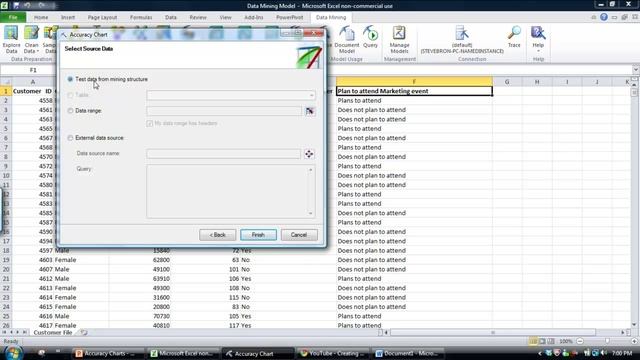640x360 pixels.
Task: Click the clock showing 7:00 PM
Action: point(622,353)
